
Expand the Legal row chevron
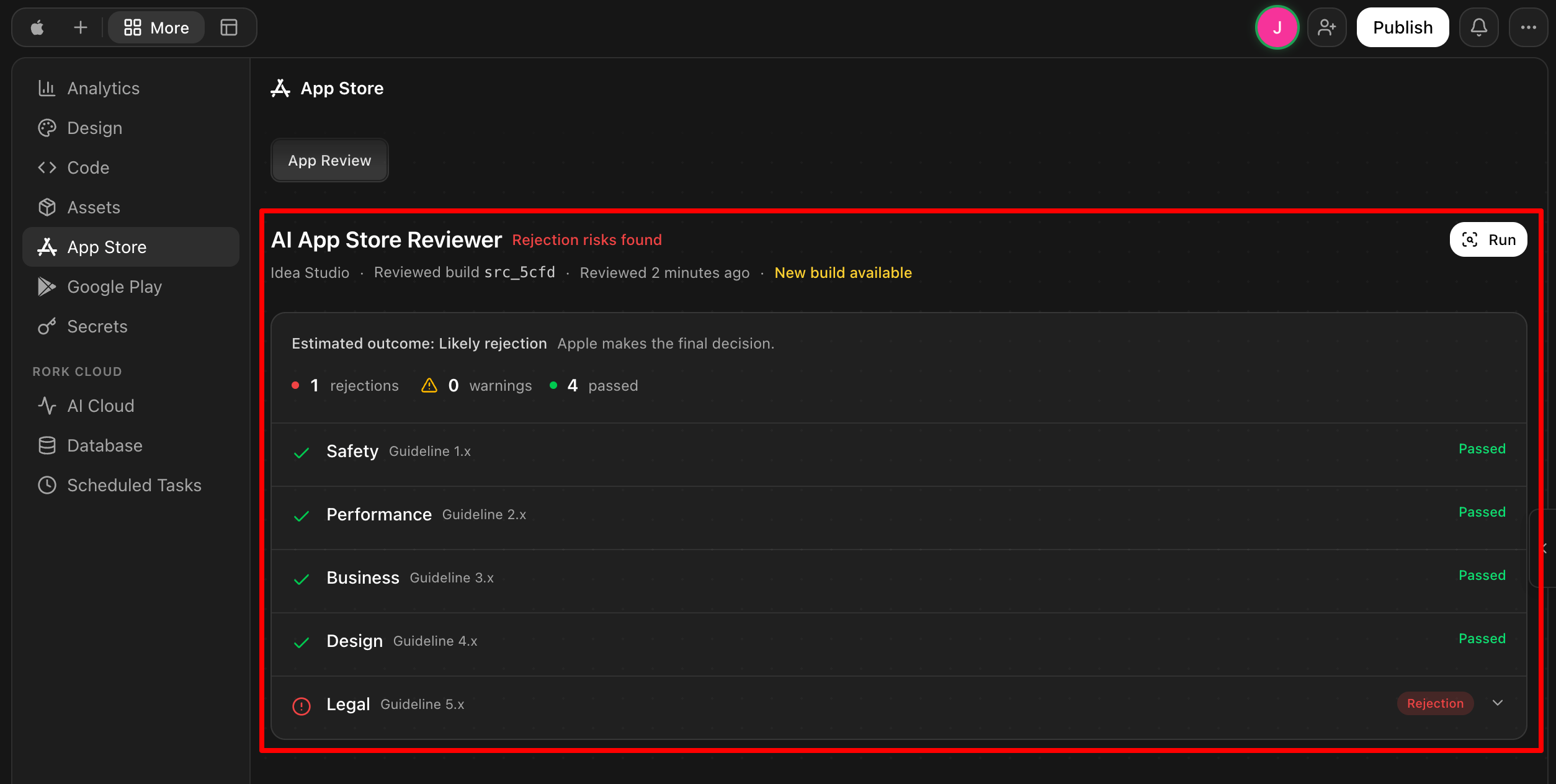pos(1498,703)
